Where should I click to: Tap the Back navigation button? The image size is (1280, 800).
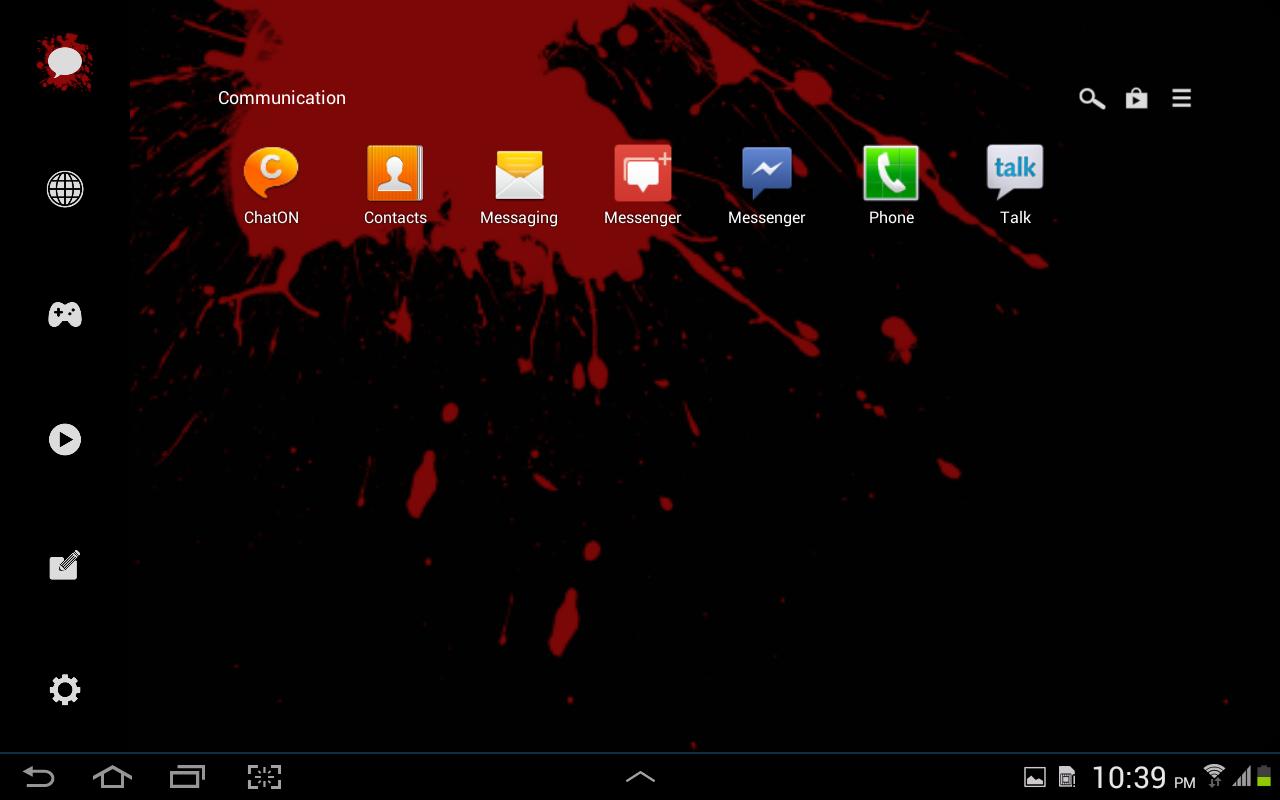point(39,777)
